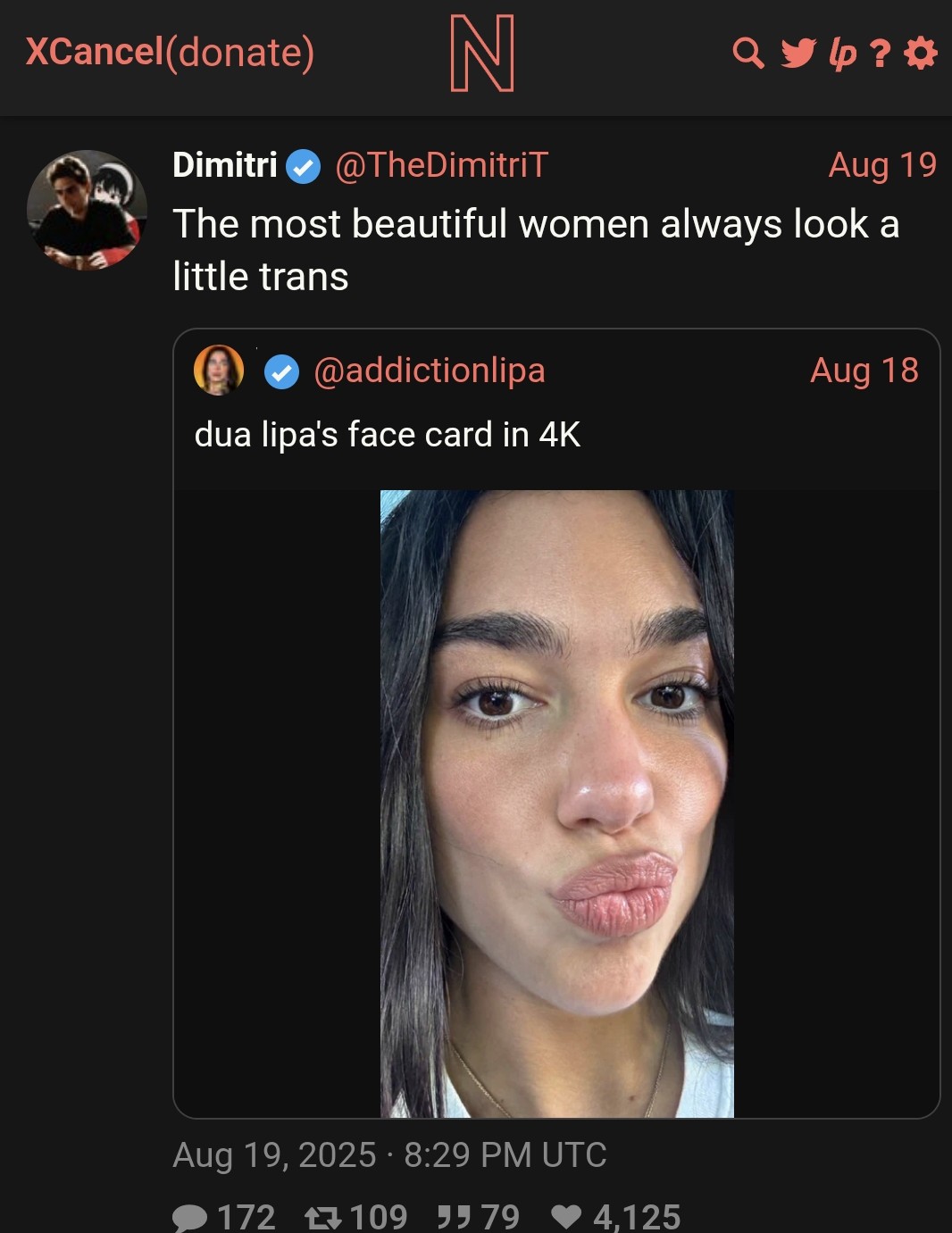The image size is (952, 1233).
Task: Click the retweet arrows icon
Action: coord(322,1217)
